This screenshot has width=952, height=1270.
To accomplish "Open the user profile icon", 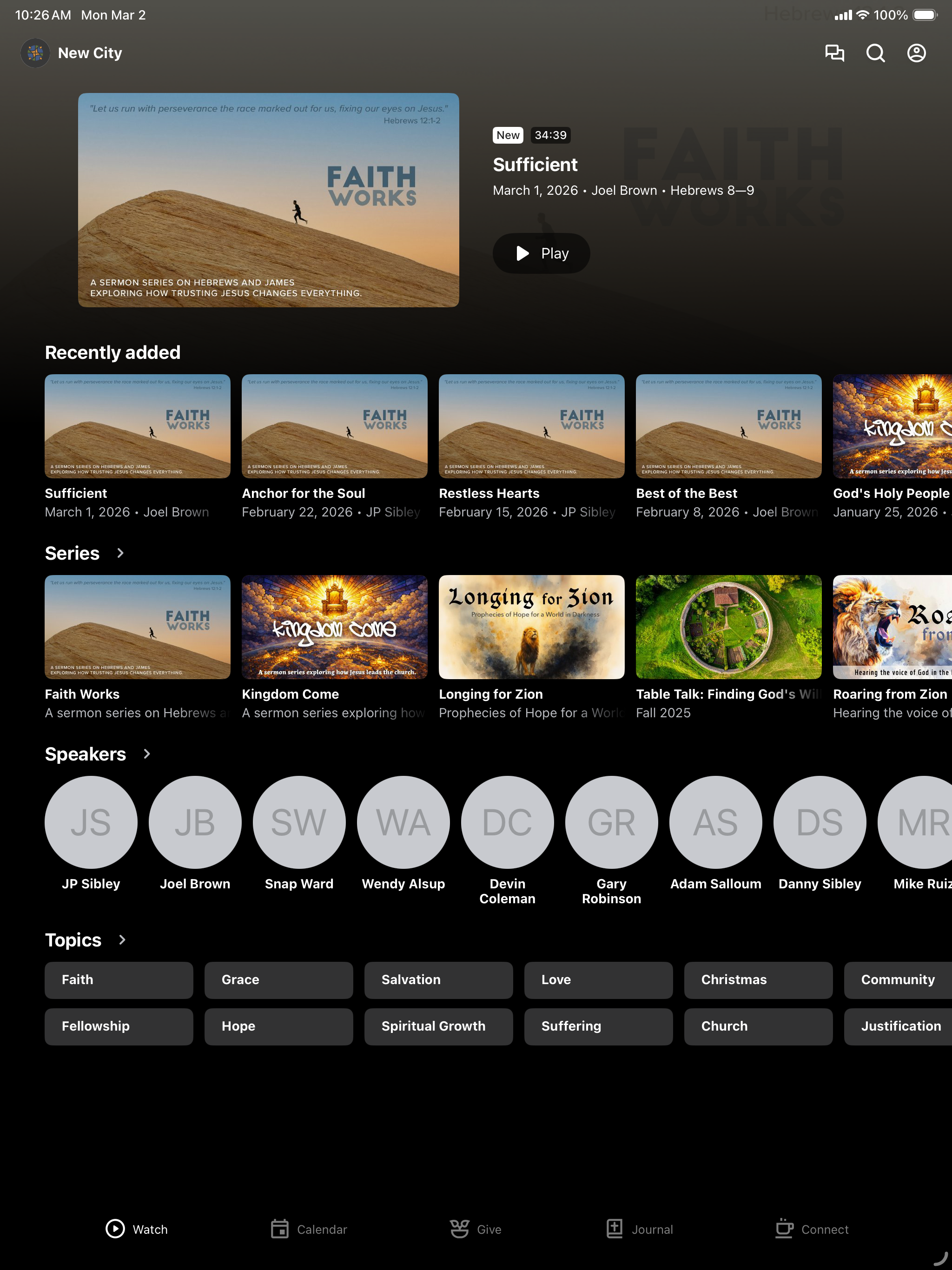I will tap(916, 53).
